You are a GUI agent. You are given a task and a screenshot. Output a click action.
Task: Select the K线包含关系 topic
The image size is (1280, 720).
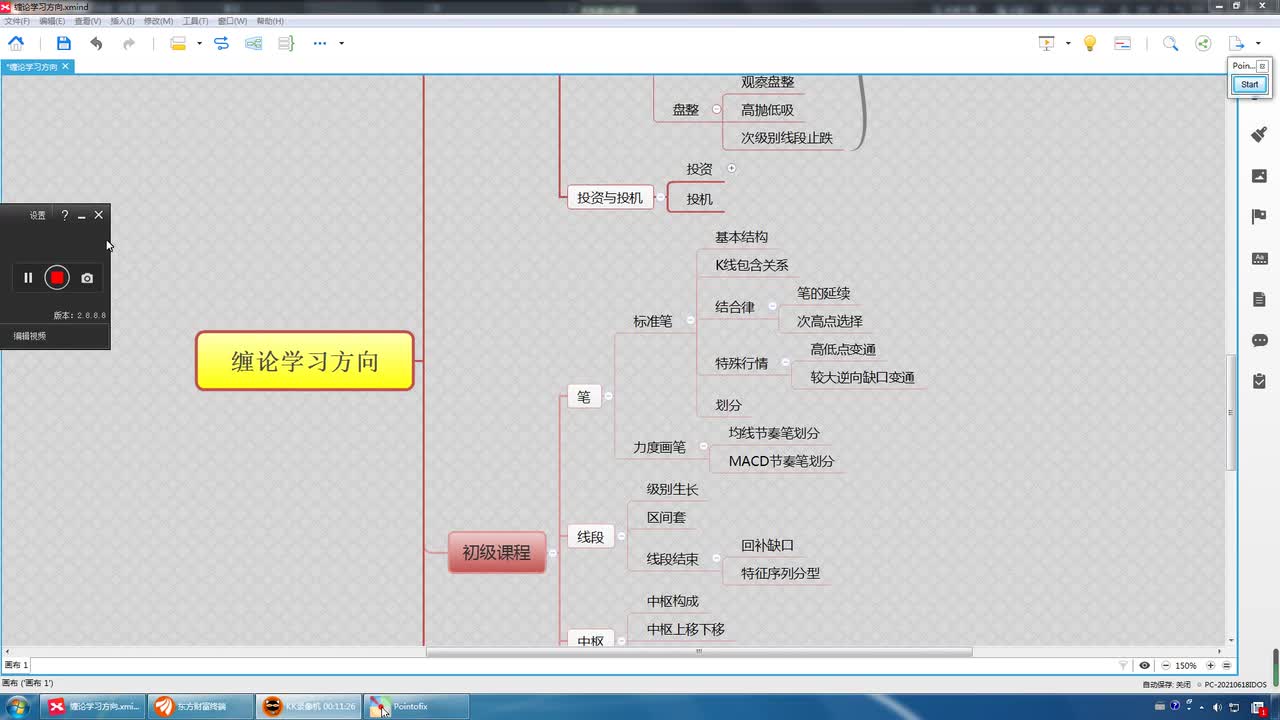pos(752,265)
